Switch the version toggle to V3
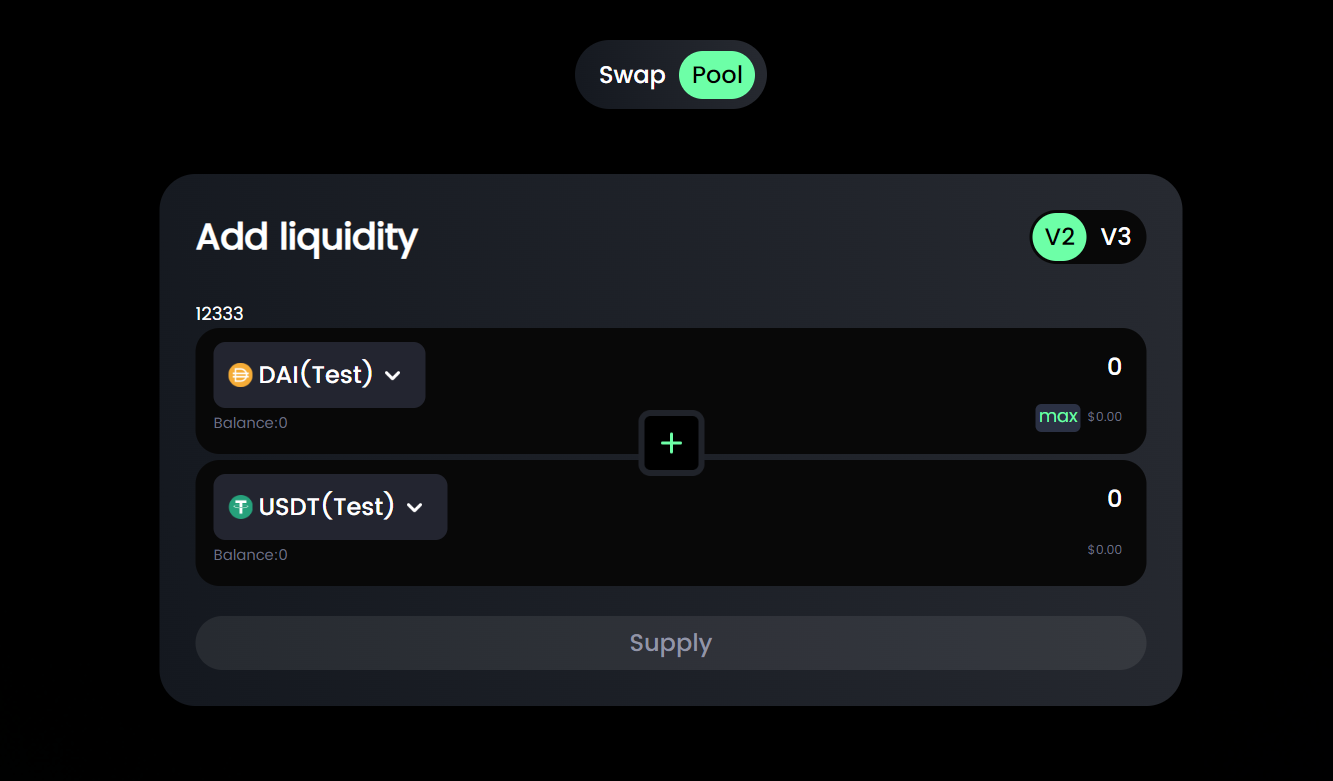 pos(1116,237)
